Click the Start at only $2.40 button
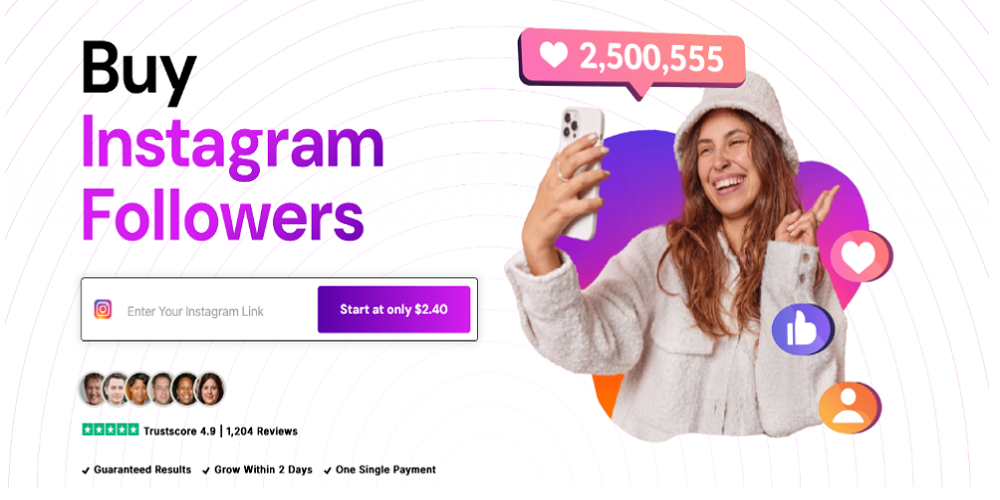 (x=393, y=309)
